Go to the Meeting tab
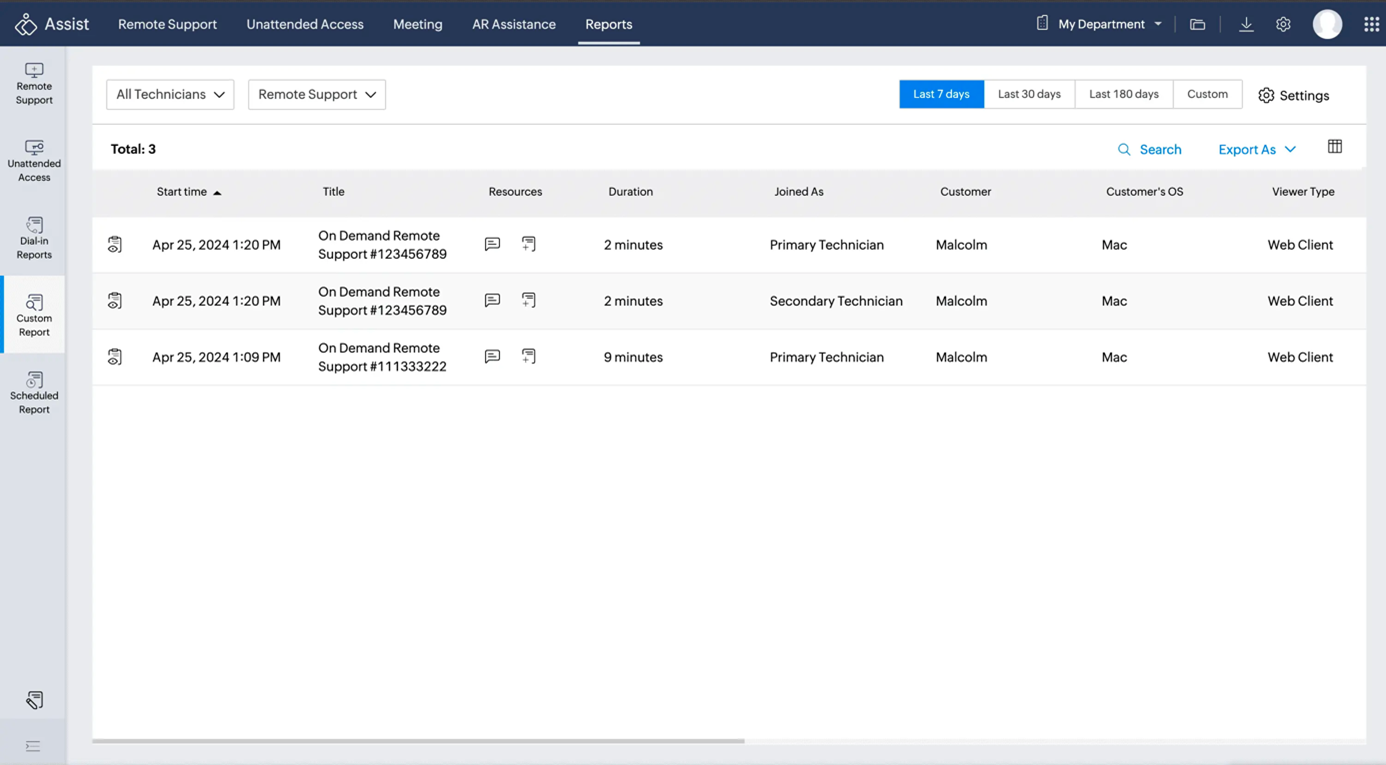1386x765 pixels. (x=417, y=24)
